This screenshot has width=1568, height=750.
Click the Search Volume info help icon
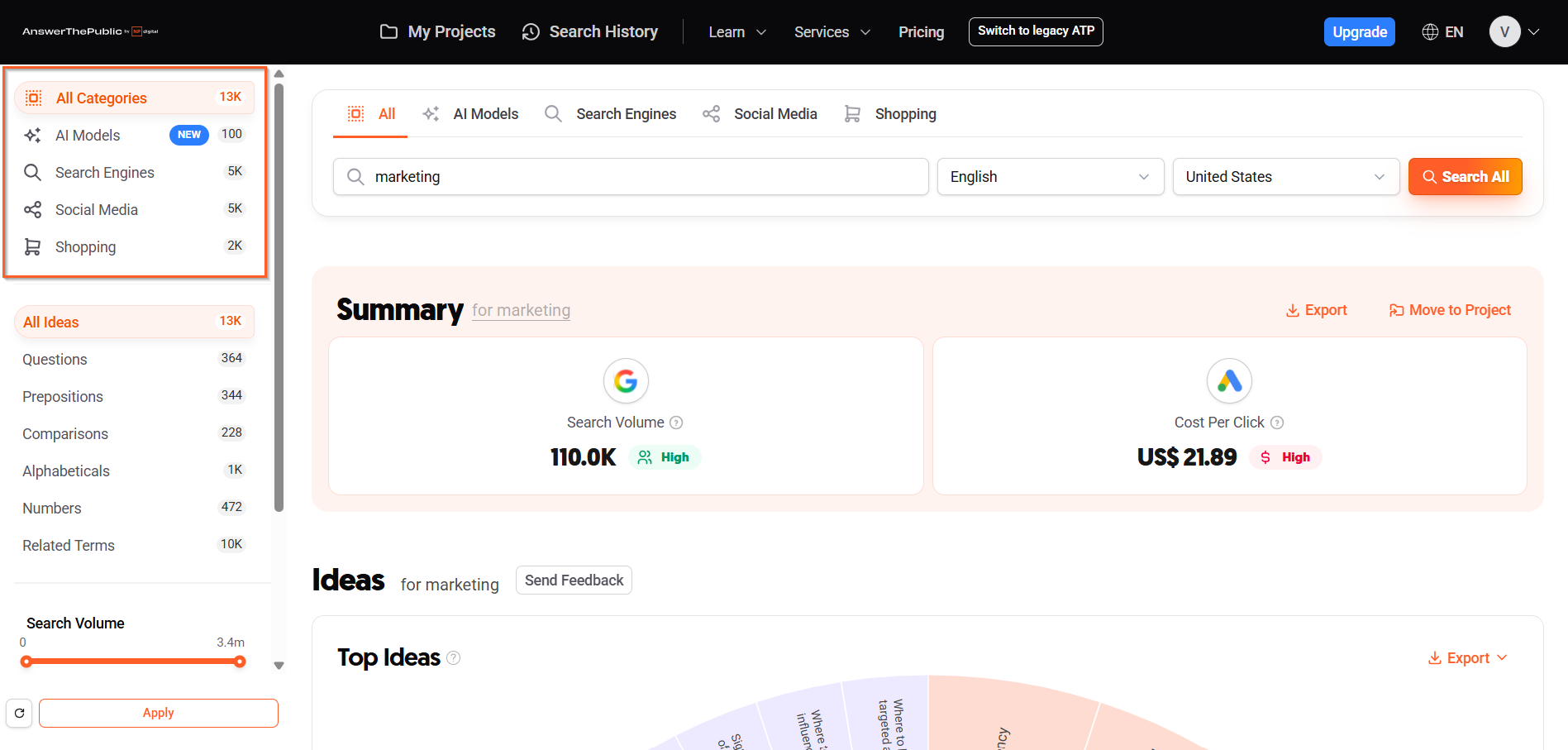[676, 423]
